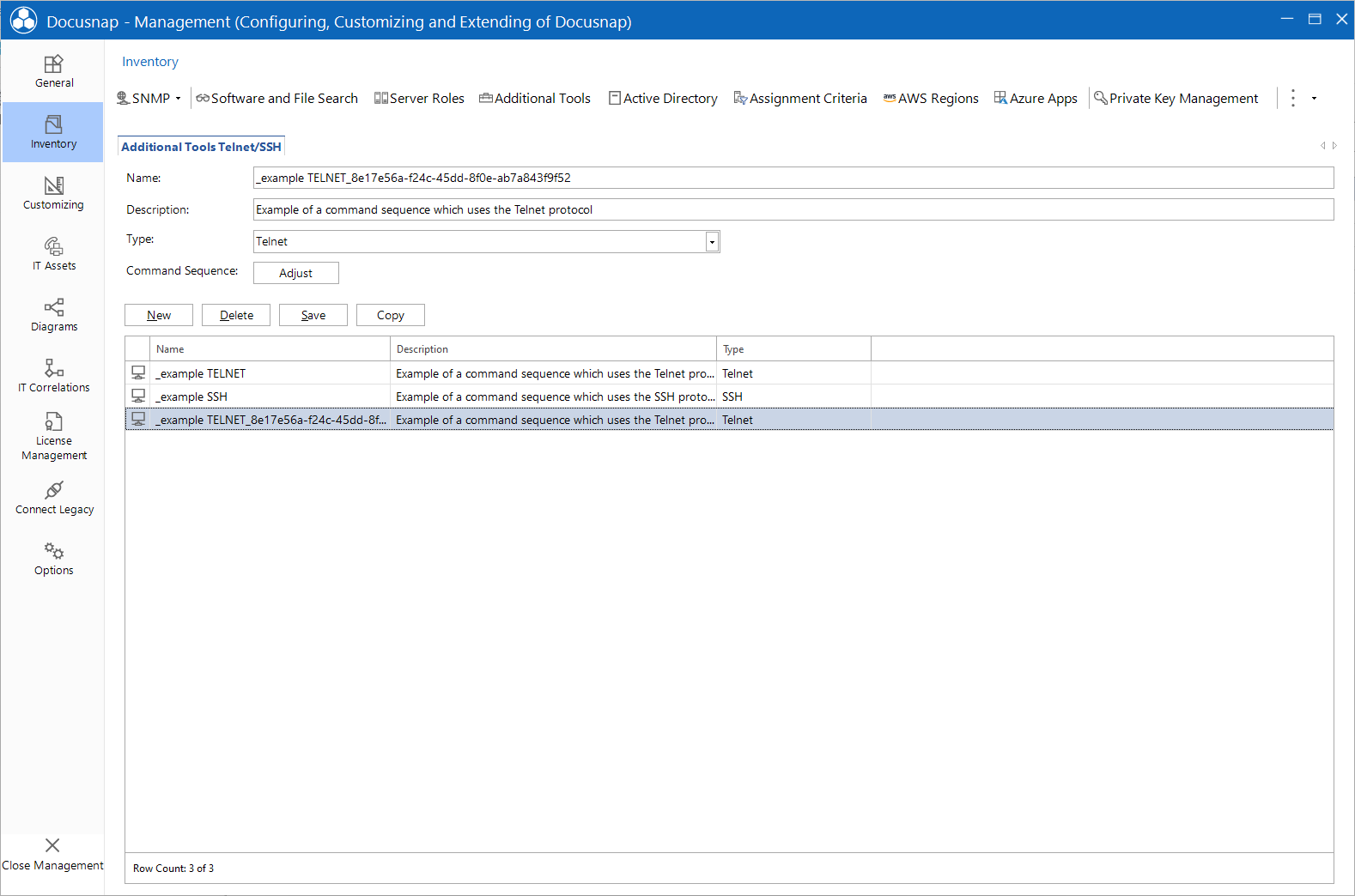Viewport: 1355px width, 896px height.
Task: Select the _example TELNET row
Action: 729,373
